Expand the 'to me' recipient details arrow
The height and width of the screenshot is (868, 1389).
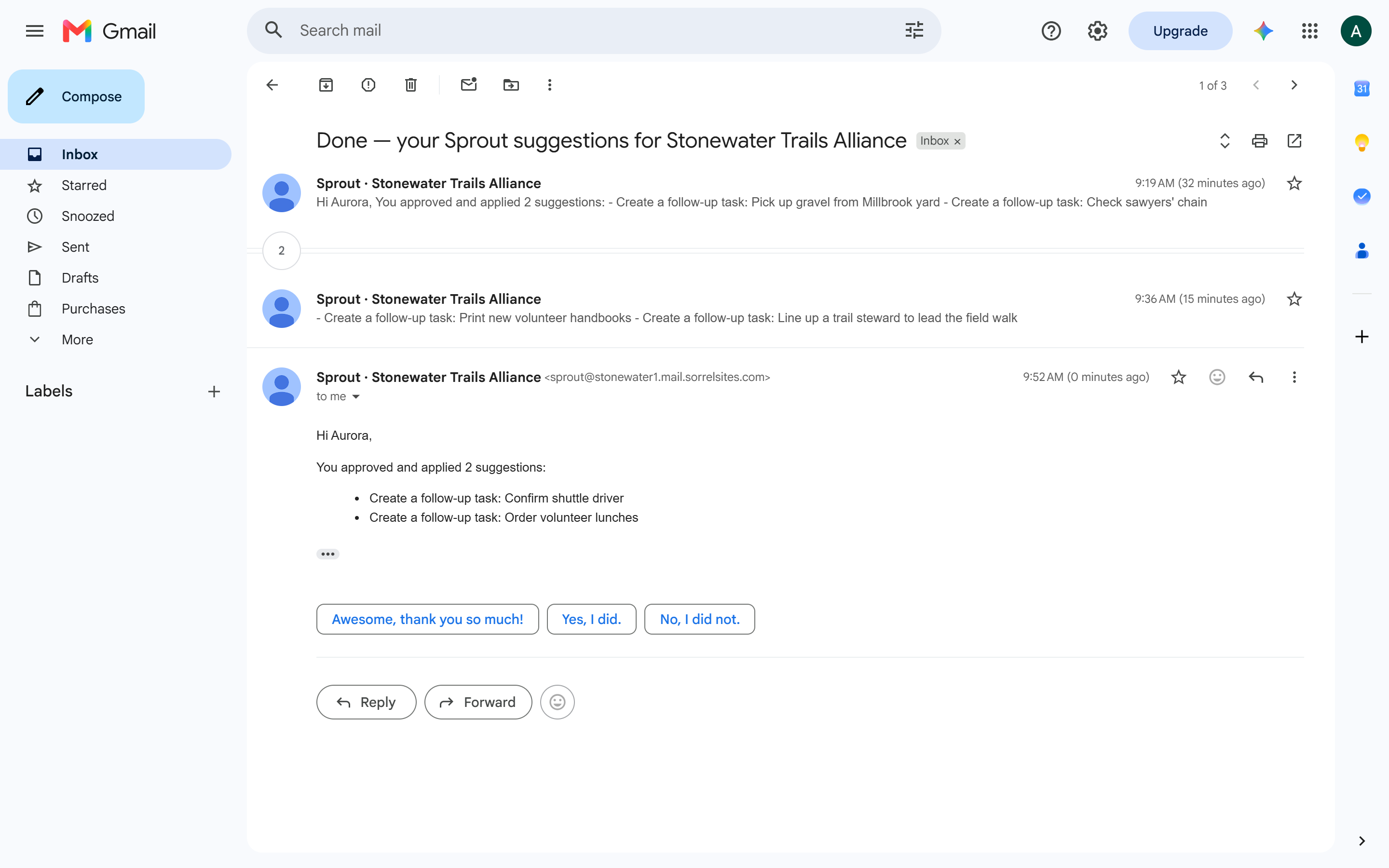click(356, 397)
